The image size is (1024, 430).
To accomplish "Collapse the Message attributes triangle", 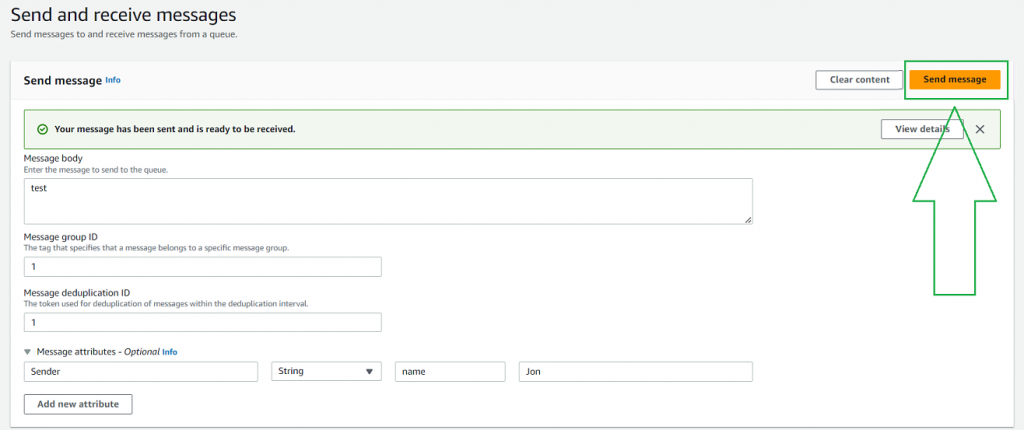I will (x=28, y=352).
